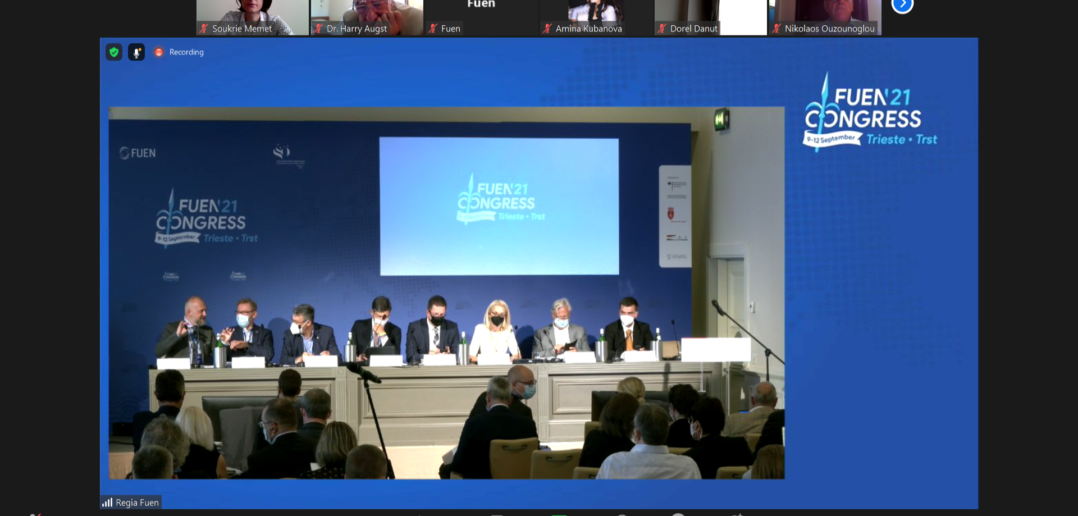Click the muted mic icon for Dr. Harry Augst
This screenshot has width=1078, height=516.
[x=318, y=29]
